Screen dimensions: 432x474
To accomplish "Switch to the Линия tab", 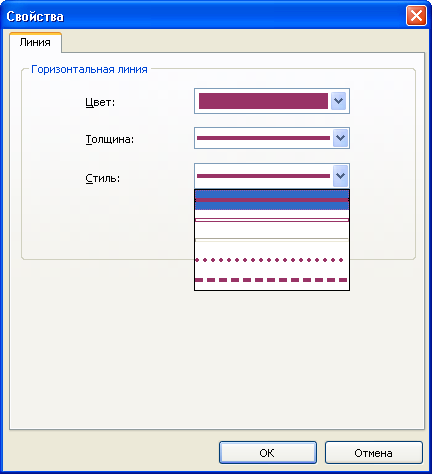I will click(x=35, y=42).
